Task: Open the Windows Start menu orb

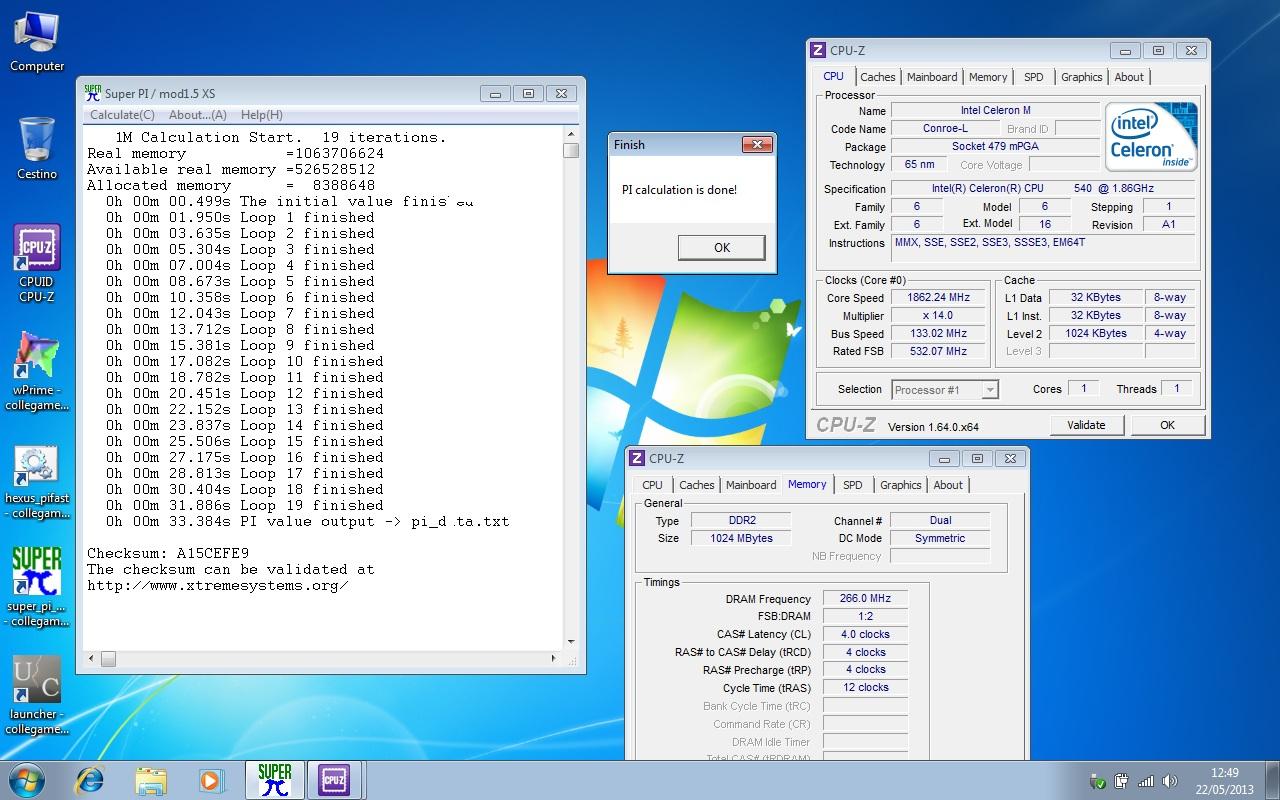Action: click(27, 779)
